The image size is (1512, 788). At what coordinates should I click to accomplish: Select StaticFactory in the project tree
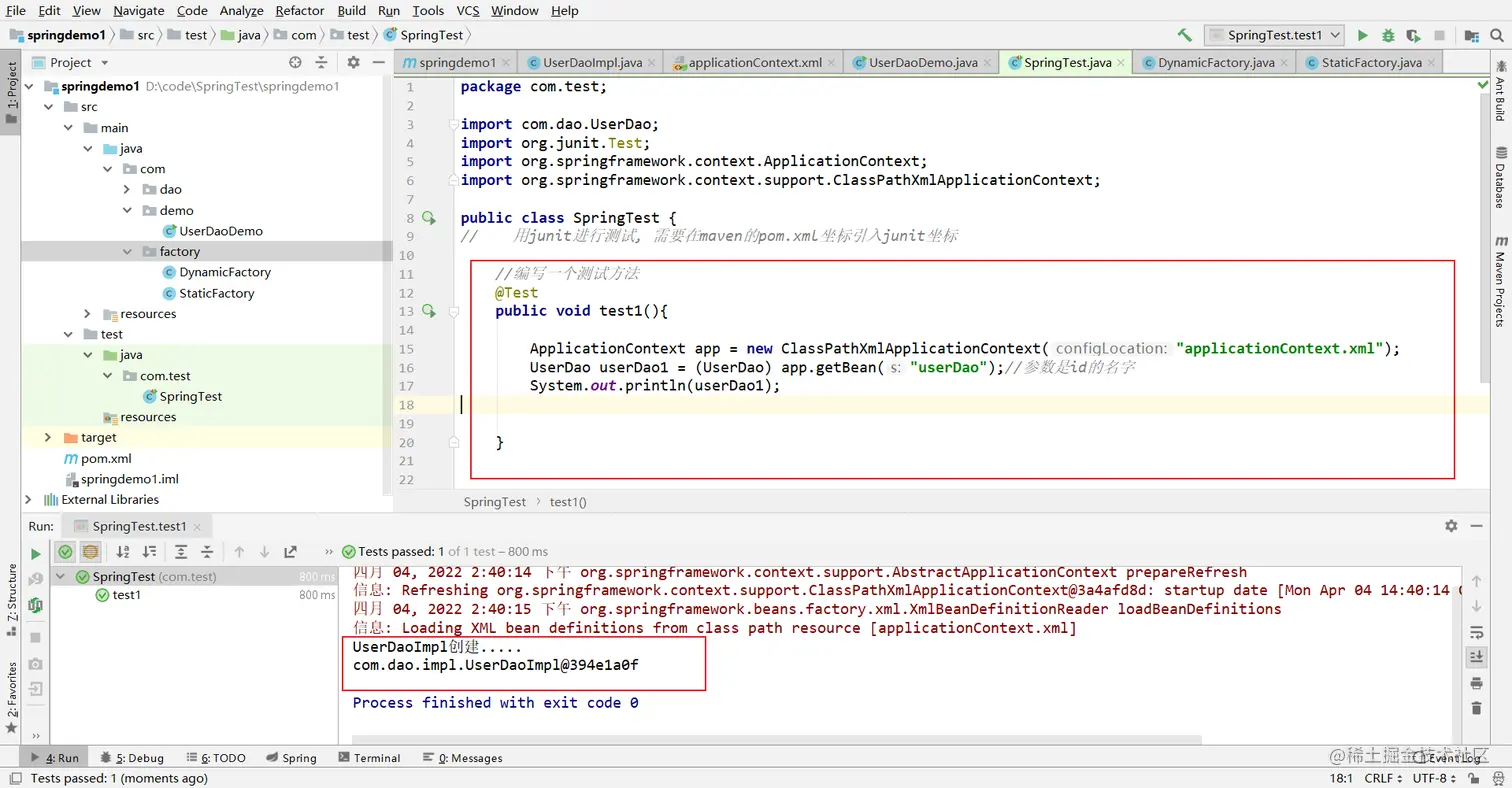click(x=216, y=293)
